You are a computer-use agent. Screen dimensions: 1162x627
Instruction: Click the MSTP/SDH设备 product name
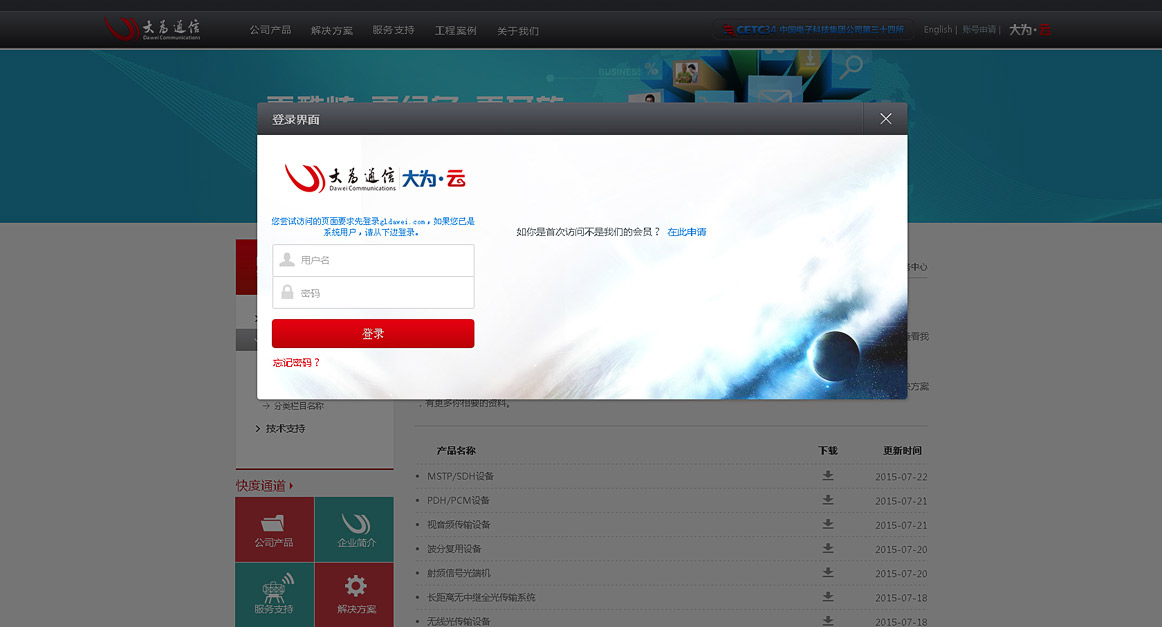point(460,477)
